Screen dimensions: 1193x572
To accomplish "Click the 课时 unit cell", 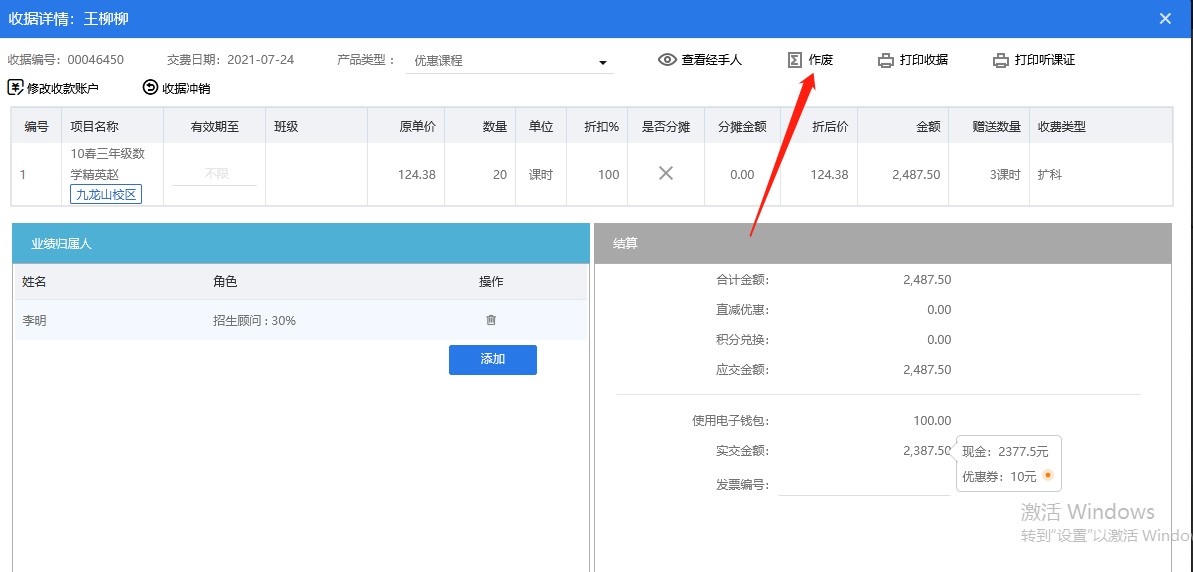I will click(x=541, y=174).
